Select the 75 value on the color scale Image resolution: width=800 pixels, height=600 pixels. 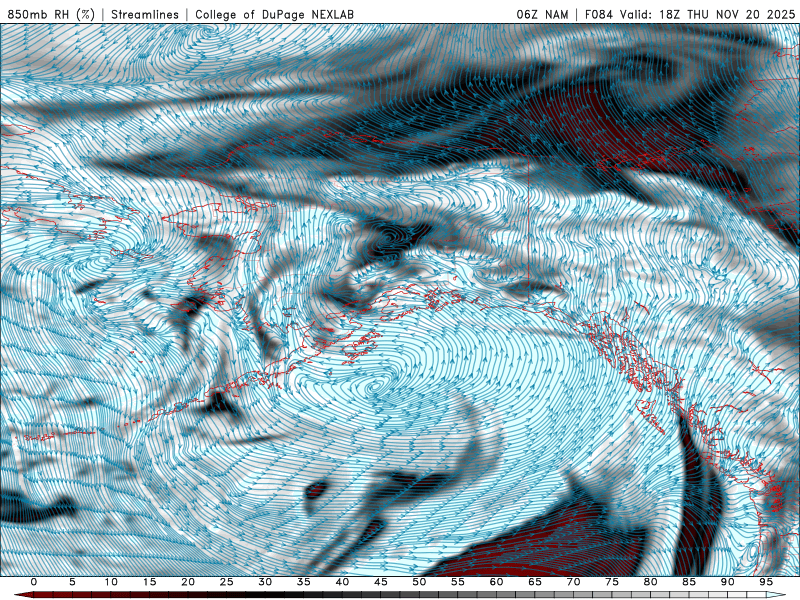(x=612, y=582)
